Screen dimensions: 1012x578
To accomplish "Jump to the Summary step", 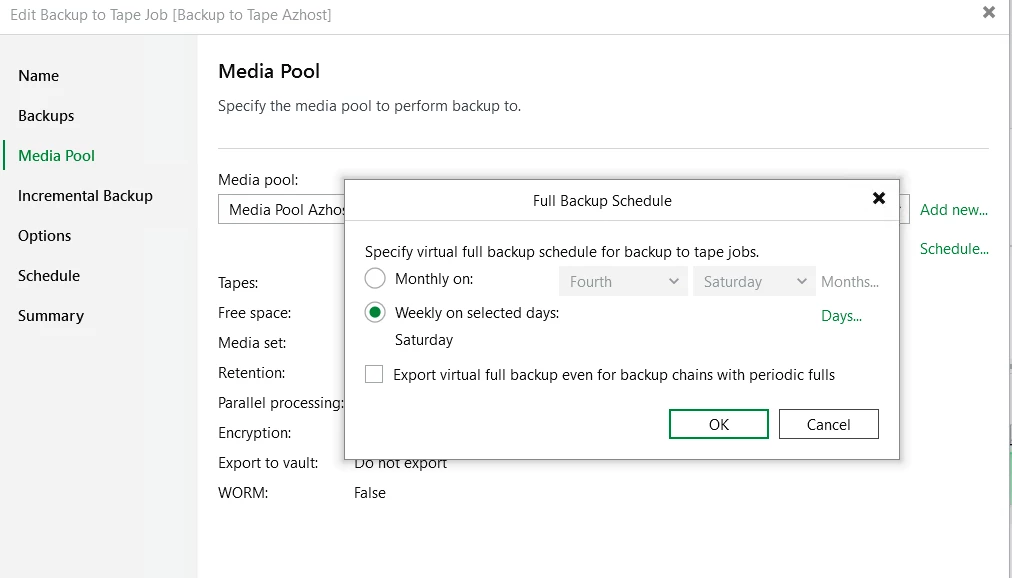I will pos(51,316).
